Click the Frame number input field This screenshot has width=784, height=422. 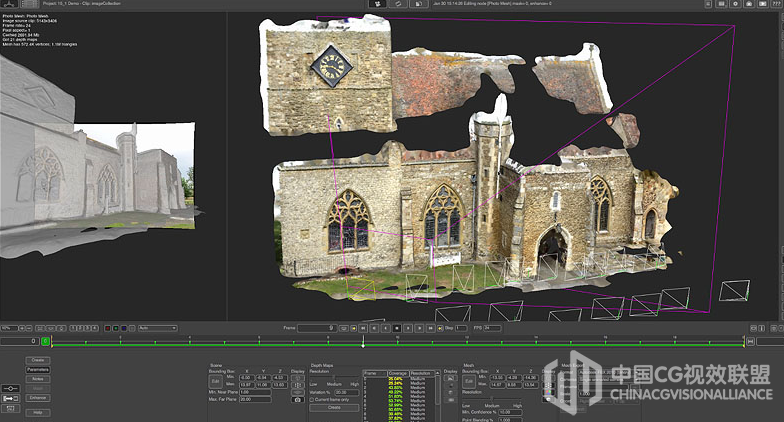(318, 328)
